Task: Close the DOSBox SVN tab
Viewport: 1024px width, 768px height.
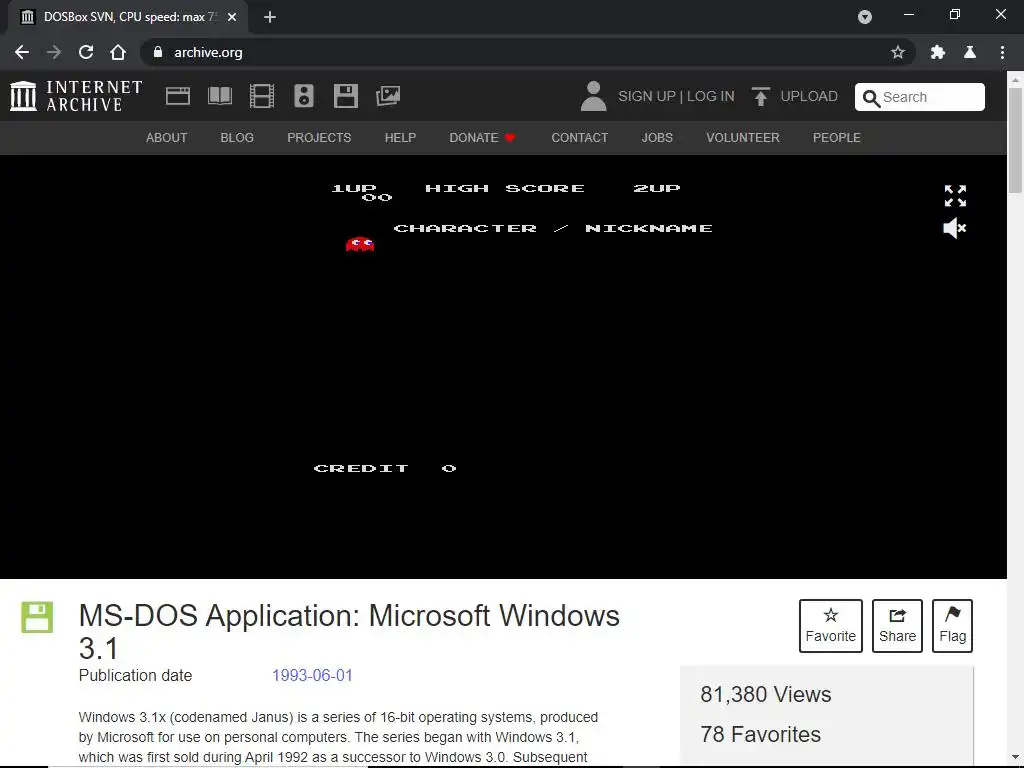Action: click(232, 17)
